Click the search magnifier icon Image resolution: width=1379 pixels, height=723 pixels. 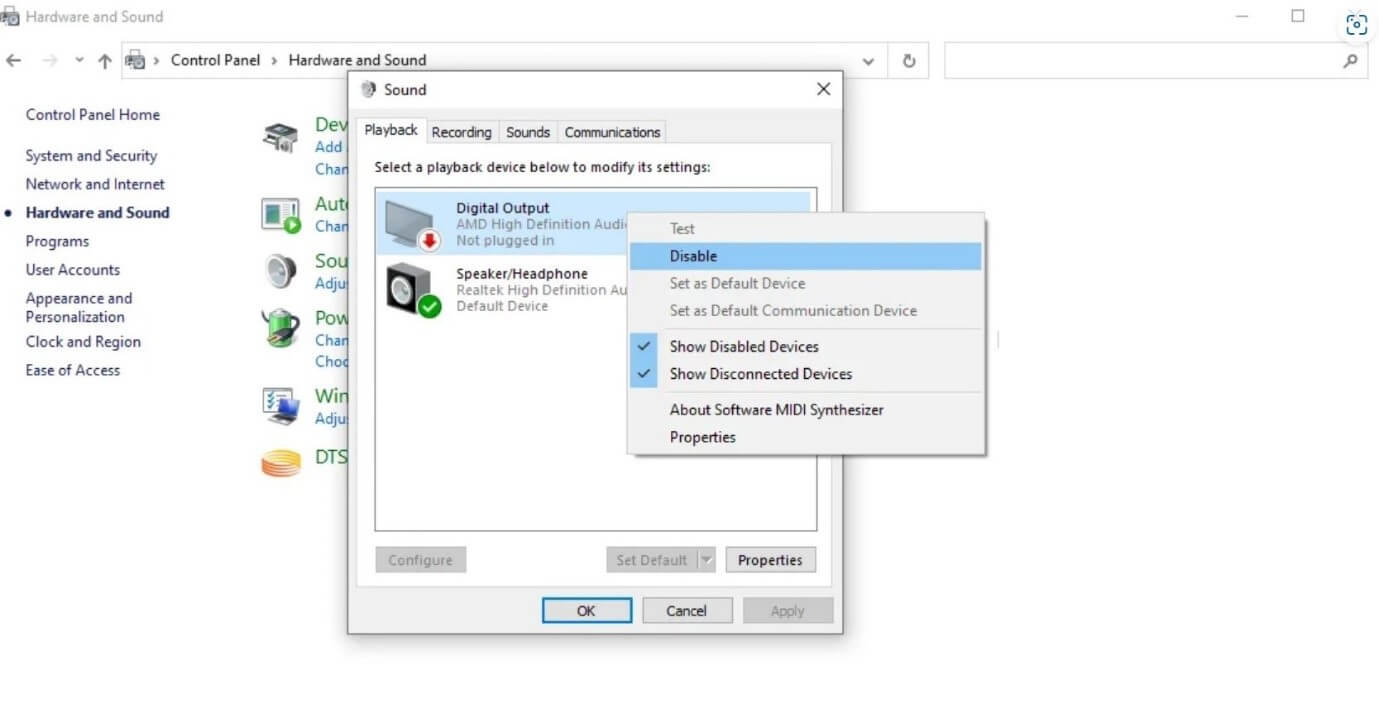click(x=1352, y=61)
